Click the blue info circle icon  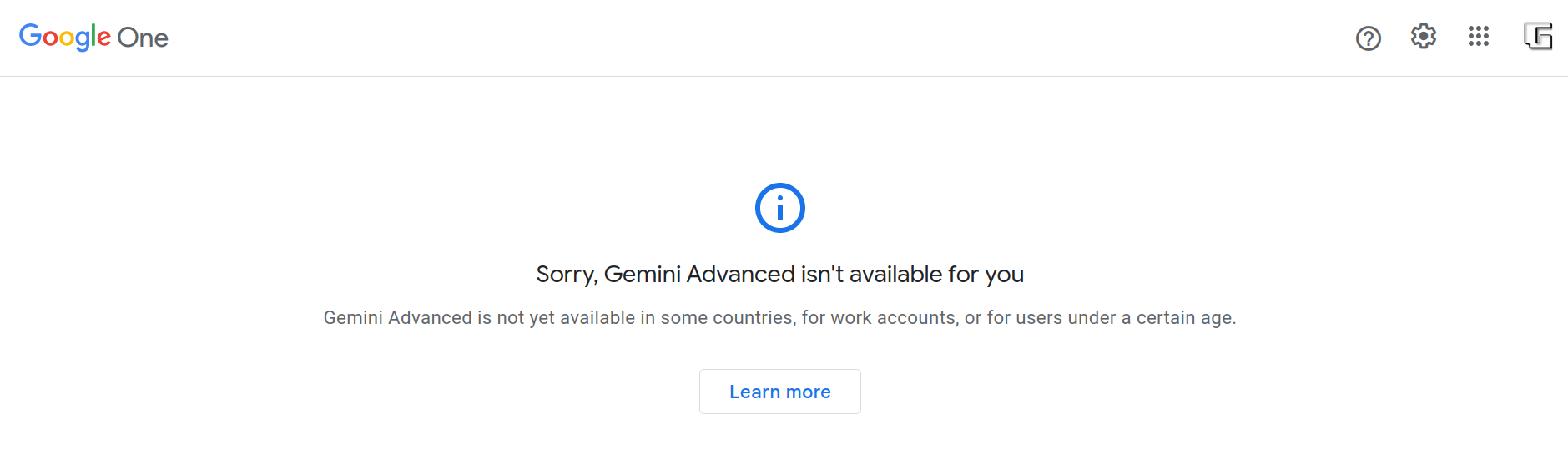point(779,208)
